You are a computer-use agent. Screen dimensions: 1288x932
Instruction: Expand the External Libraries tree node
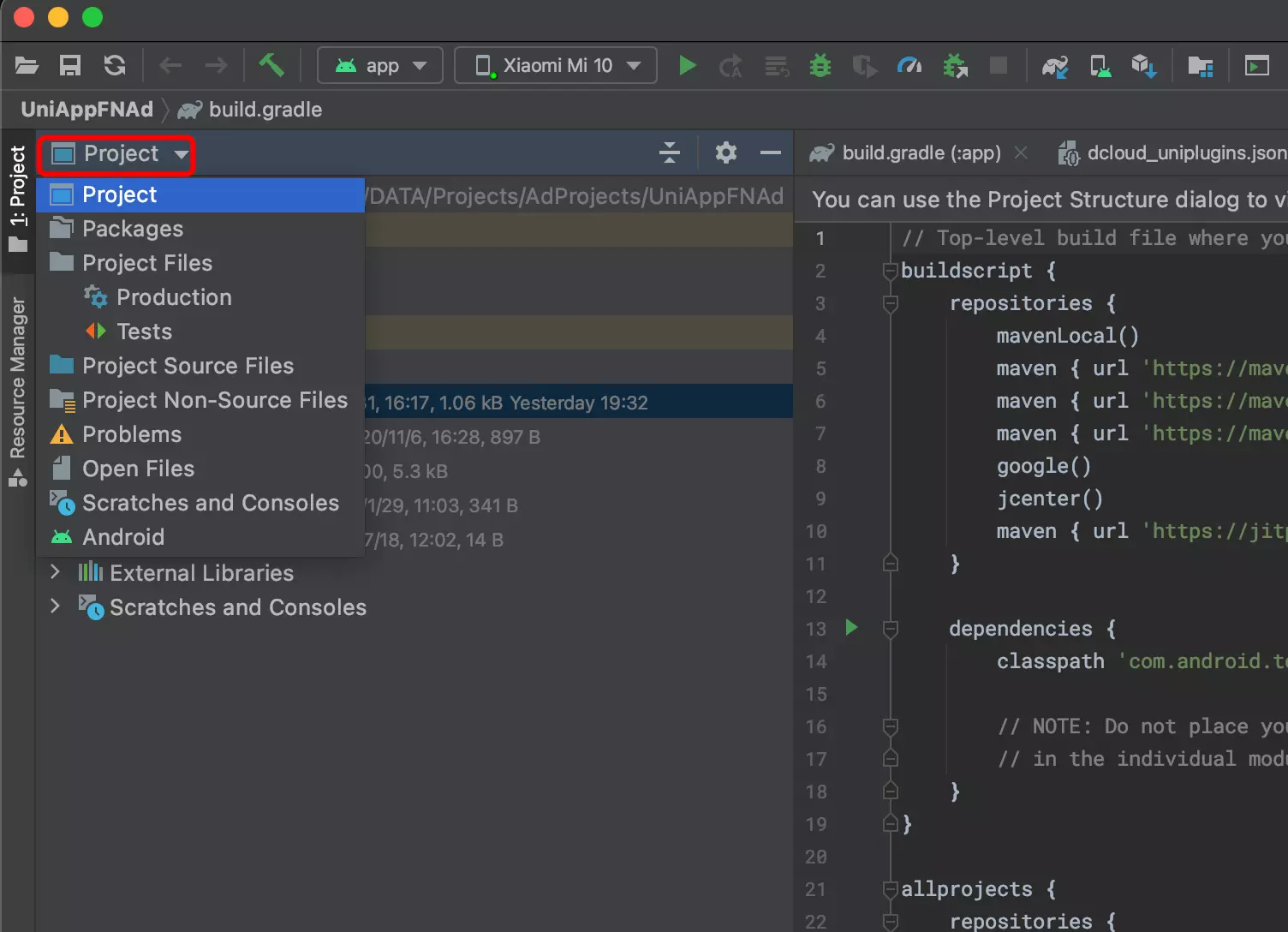[56, 572]
